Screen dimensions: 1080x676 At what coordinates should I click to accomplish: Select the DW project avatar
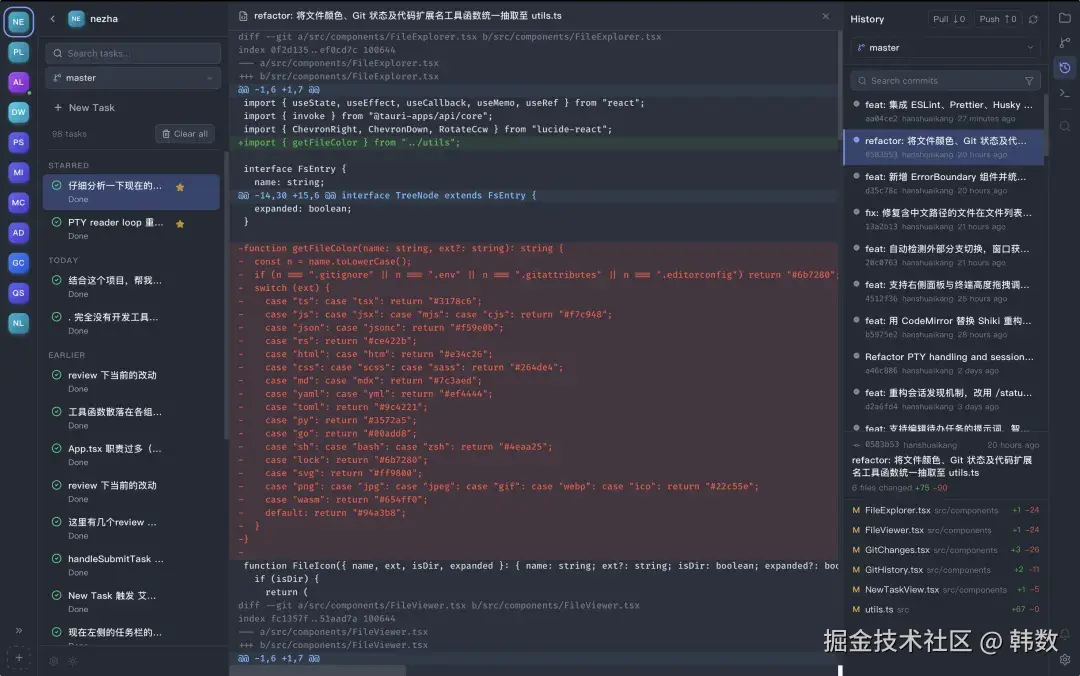click(19, 112)
